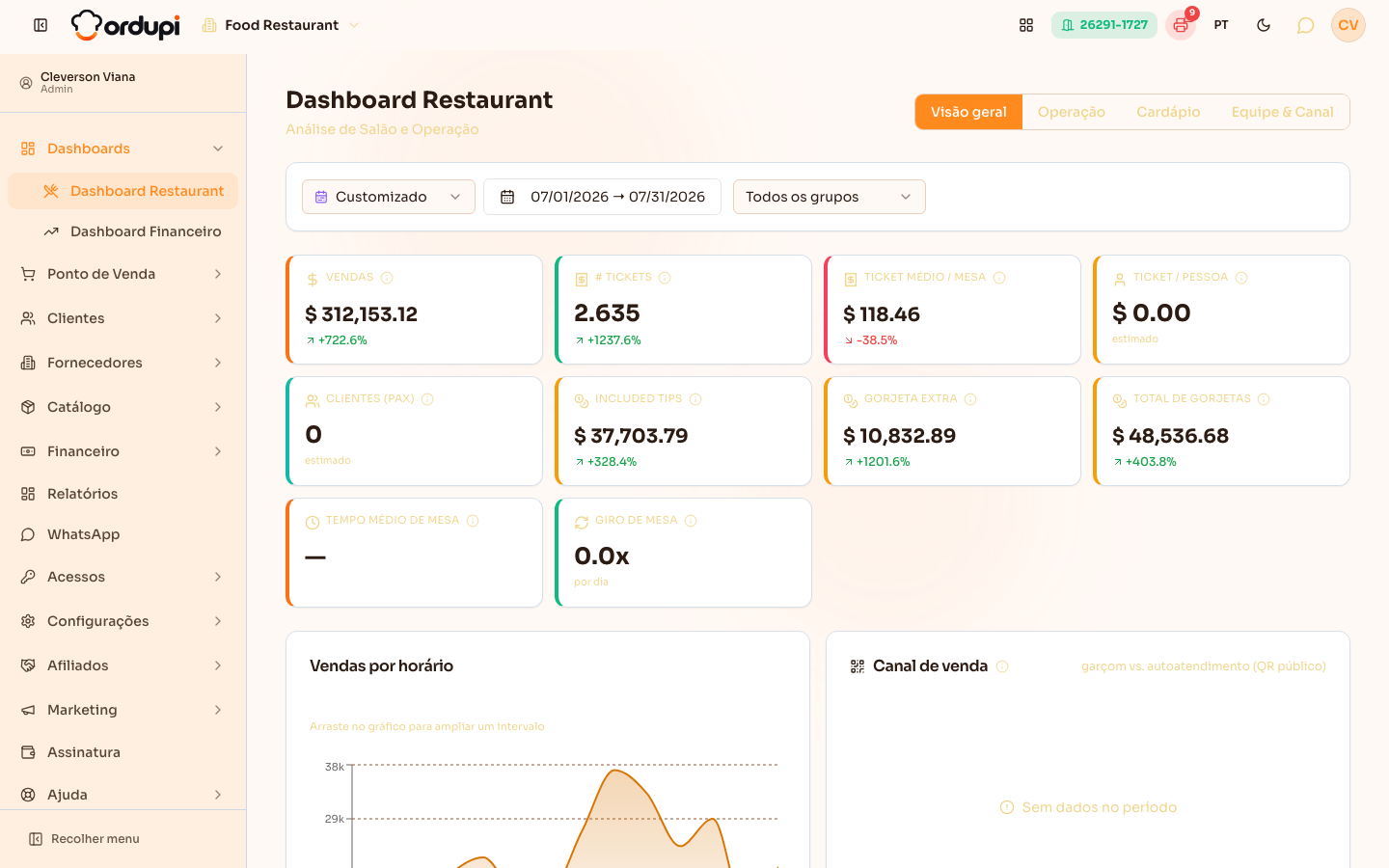Click the QR code icon beside Canal de venda
1389x868 pixels.
858,666
